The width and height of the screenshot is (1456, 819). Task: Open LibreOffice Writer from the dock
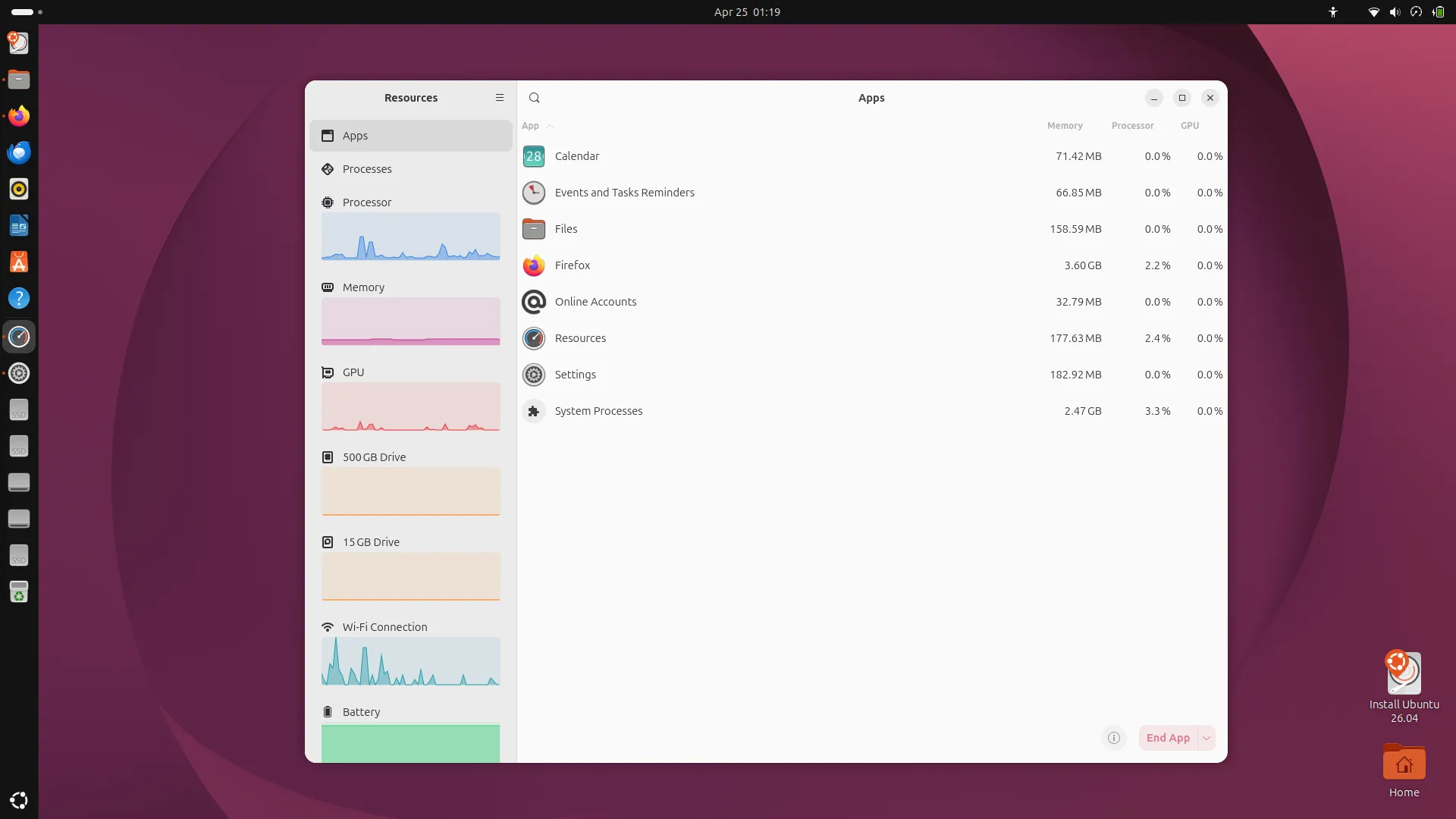(19, 224)
